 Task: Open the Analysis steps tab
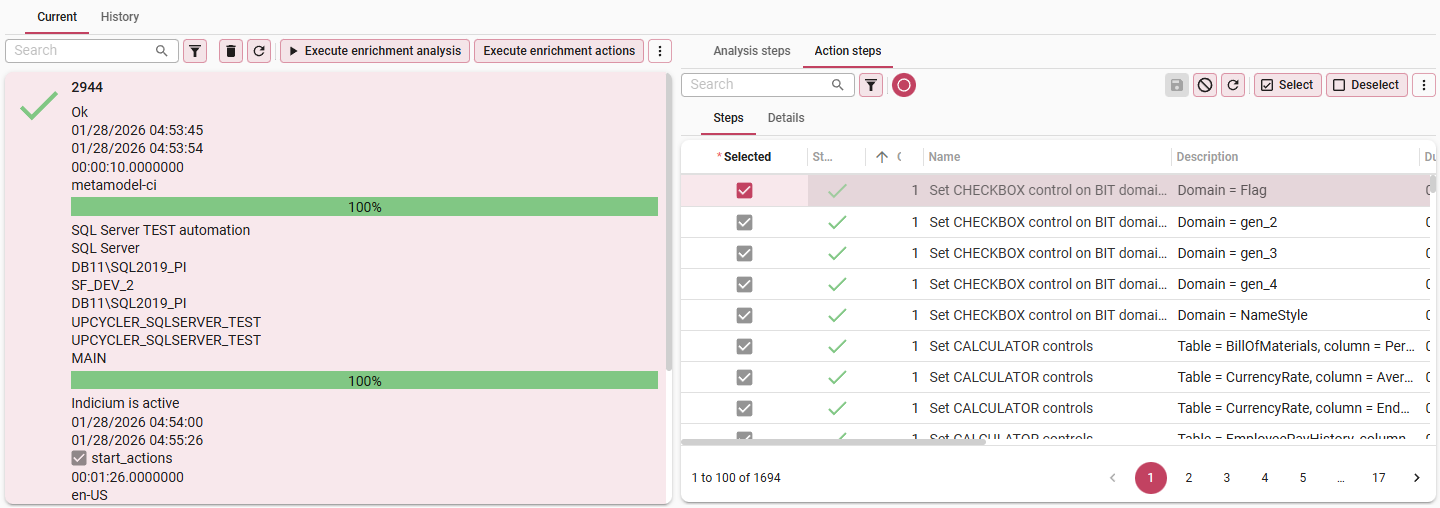[x=751, y=51]
